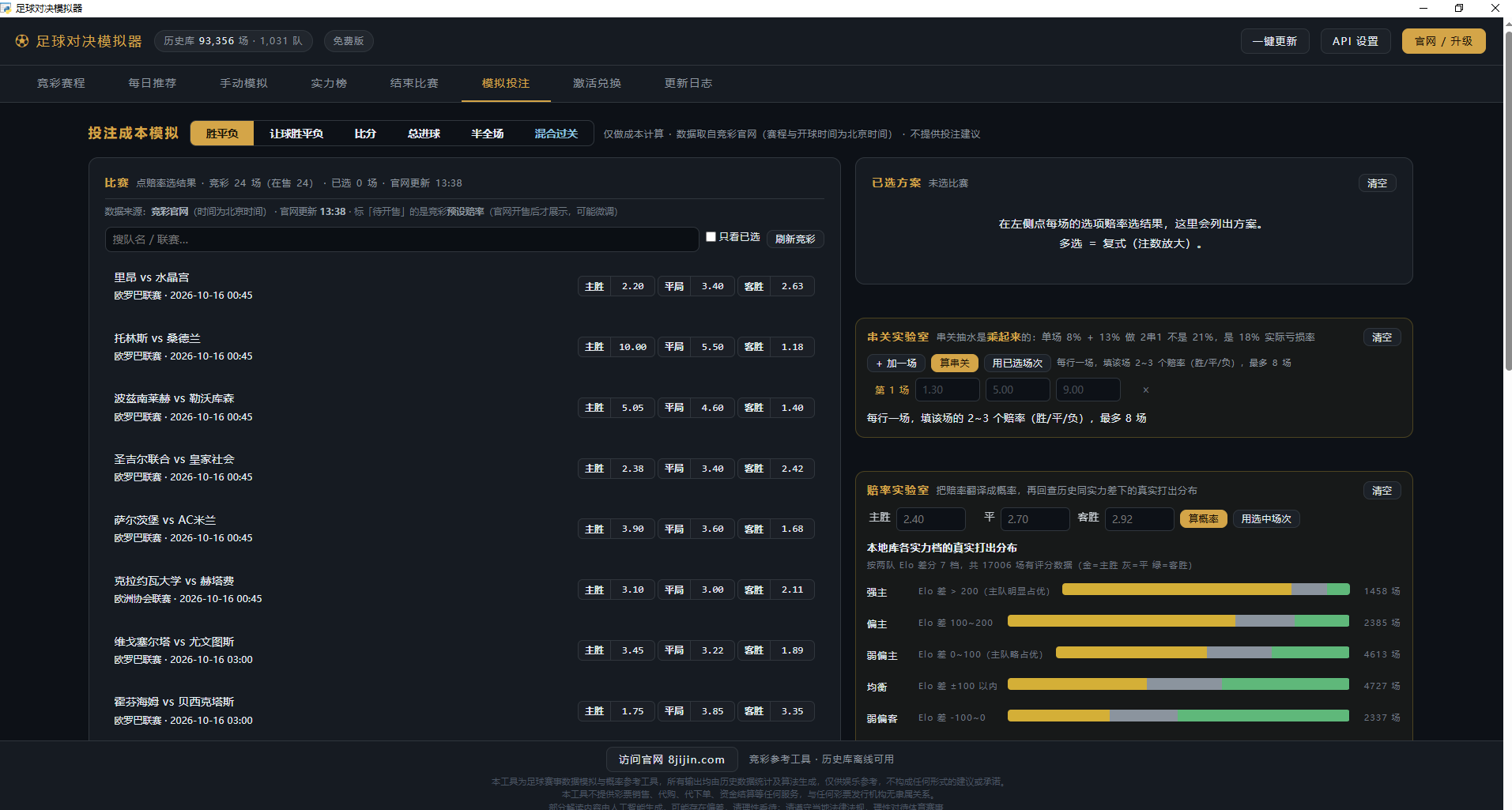Pick 客胜 1.40 for 波兹南莱赫 vs 勒沃库森
1512x810 pixels.
coord(775,408)
